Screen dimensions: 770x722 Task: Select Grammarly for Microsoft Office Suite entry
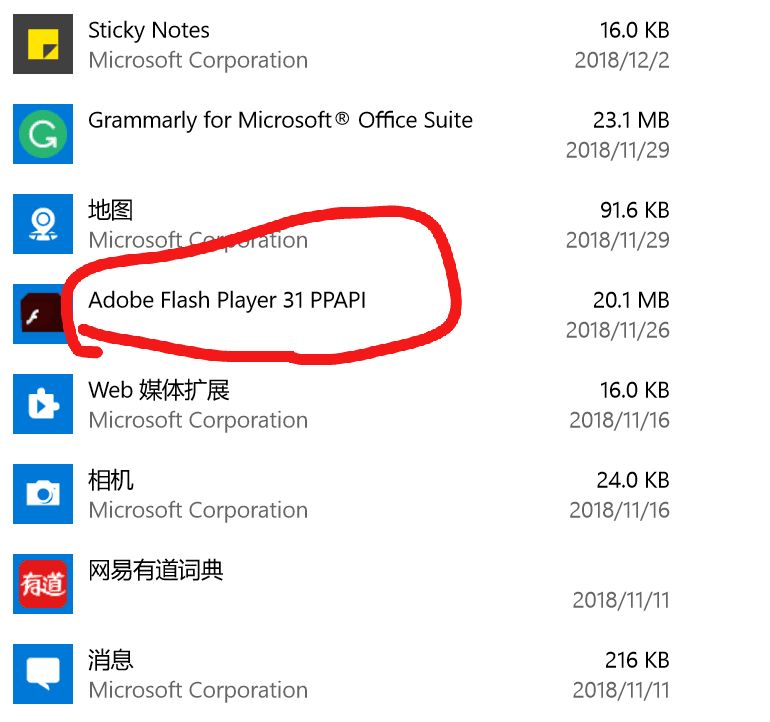tap(280, 121)
